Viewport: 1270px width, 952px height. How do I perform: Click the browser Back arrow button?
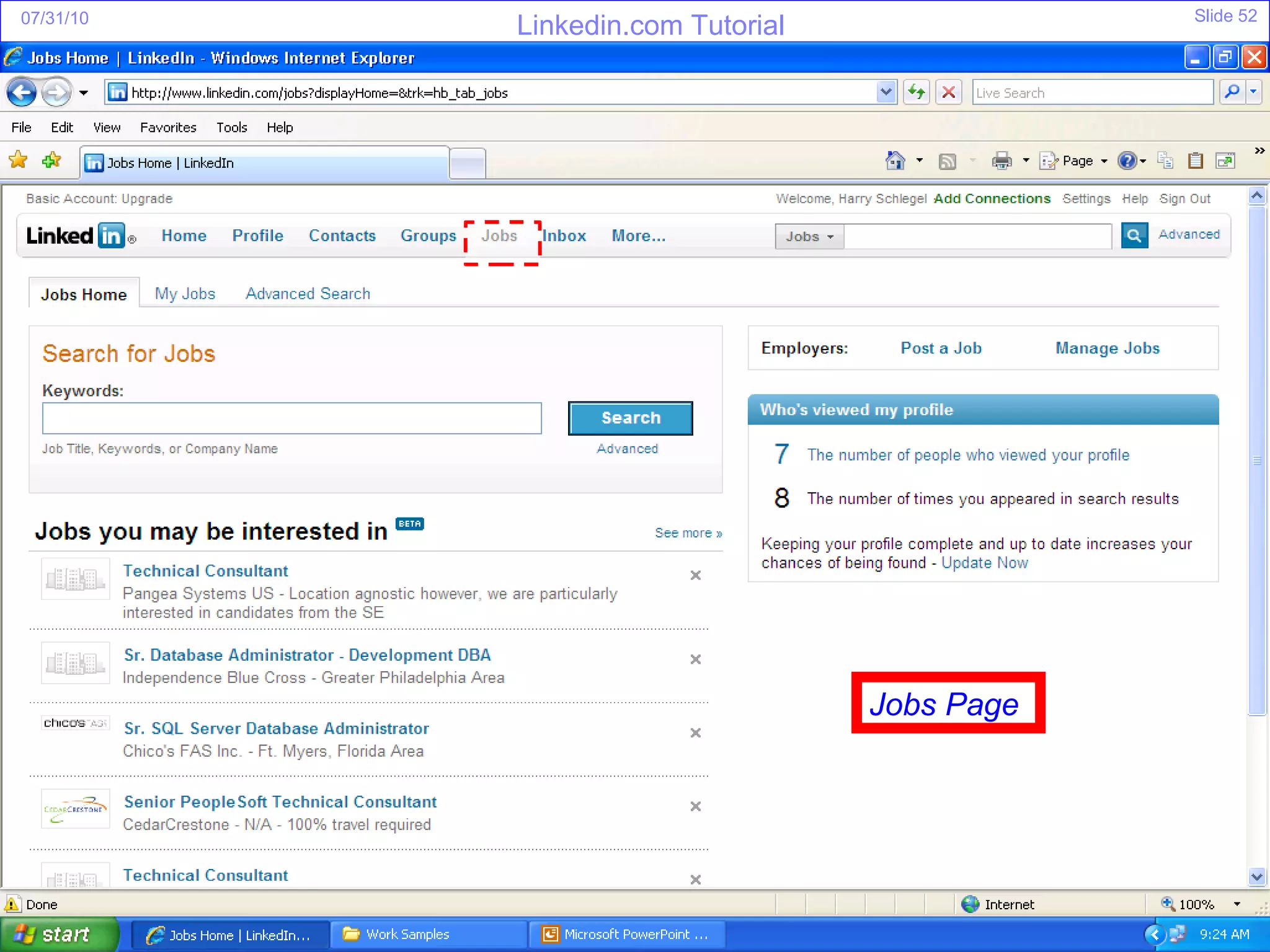[22, 93]
